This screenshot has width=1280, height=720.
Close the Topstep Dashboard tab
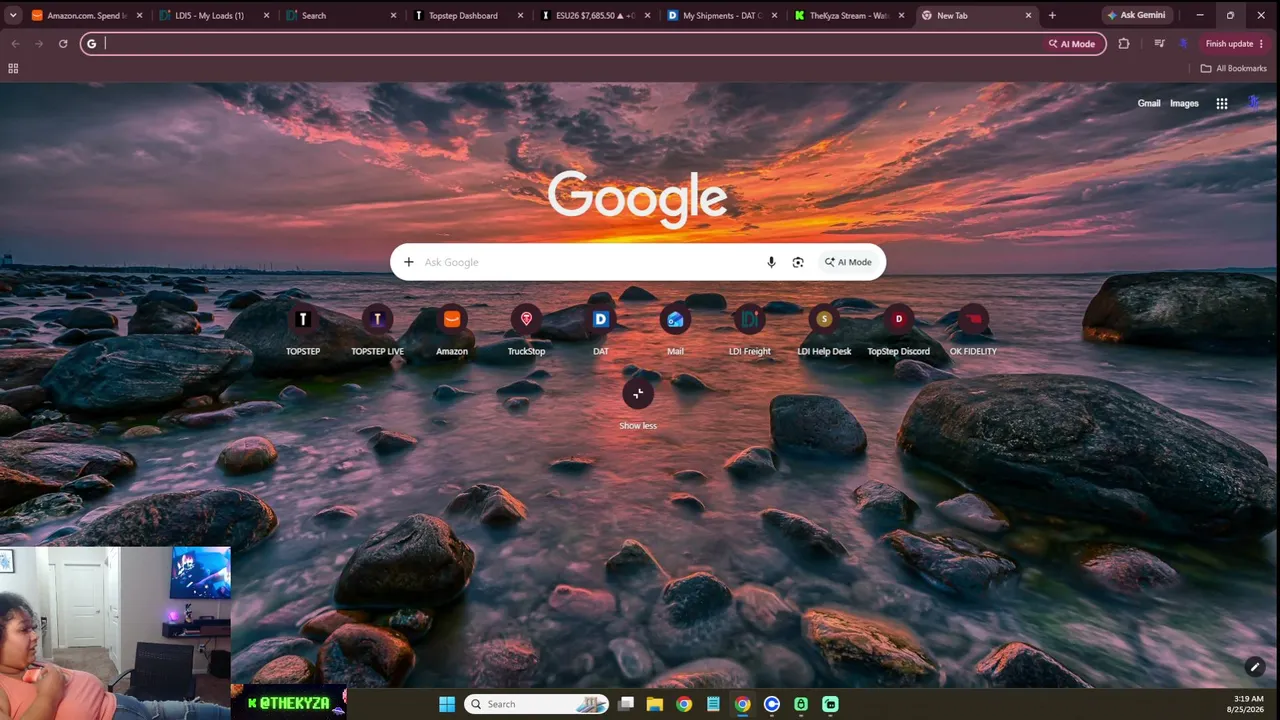(x=520, y=15)
